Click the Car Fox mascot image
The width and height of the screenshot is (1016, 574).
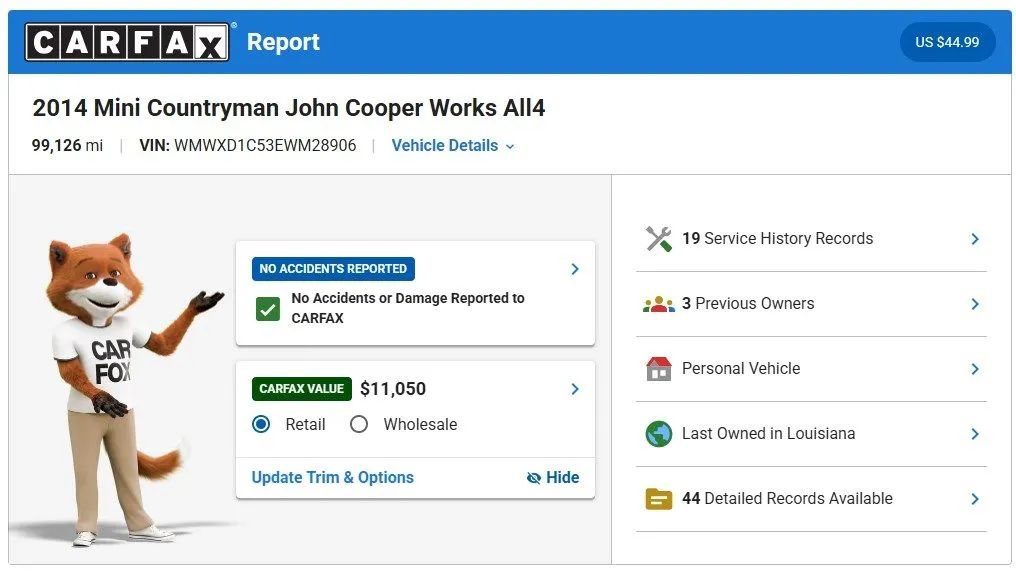pos(123,390)
